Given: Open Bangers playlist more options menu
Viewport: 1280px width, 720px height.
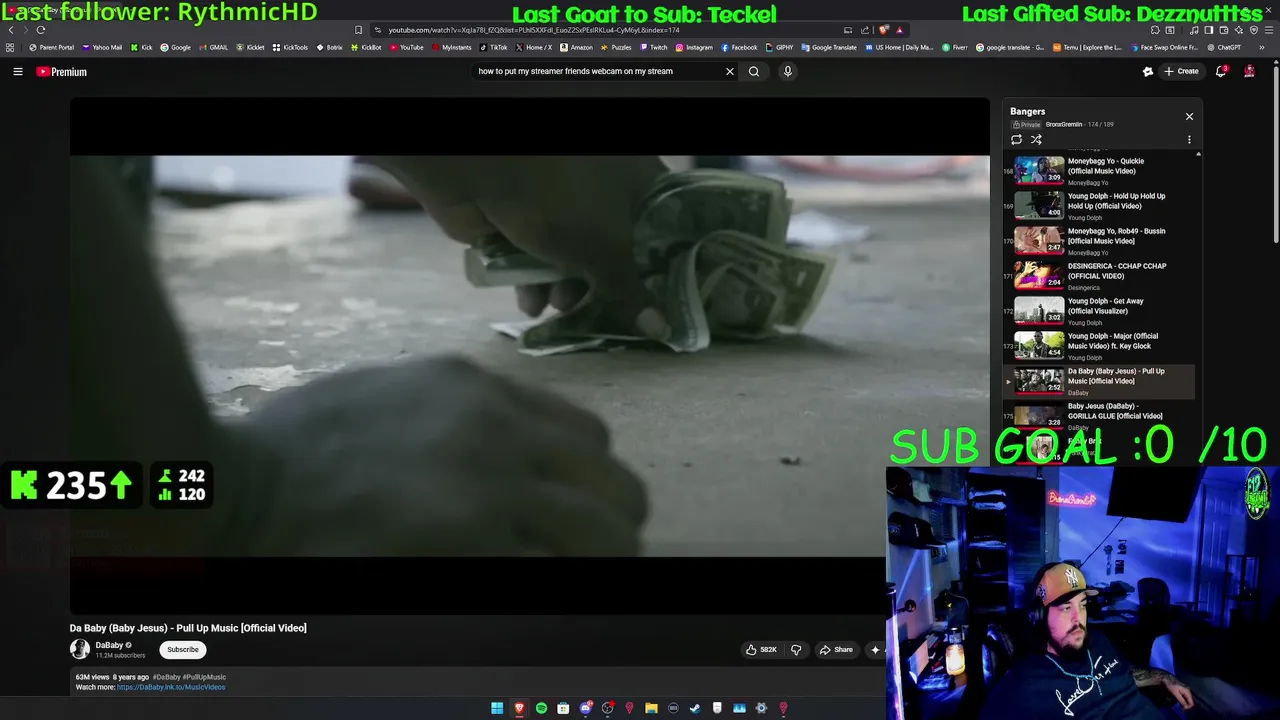Looking at the screenshot, I should (x=1189, y=140).
